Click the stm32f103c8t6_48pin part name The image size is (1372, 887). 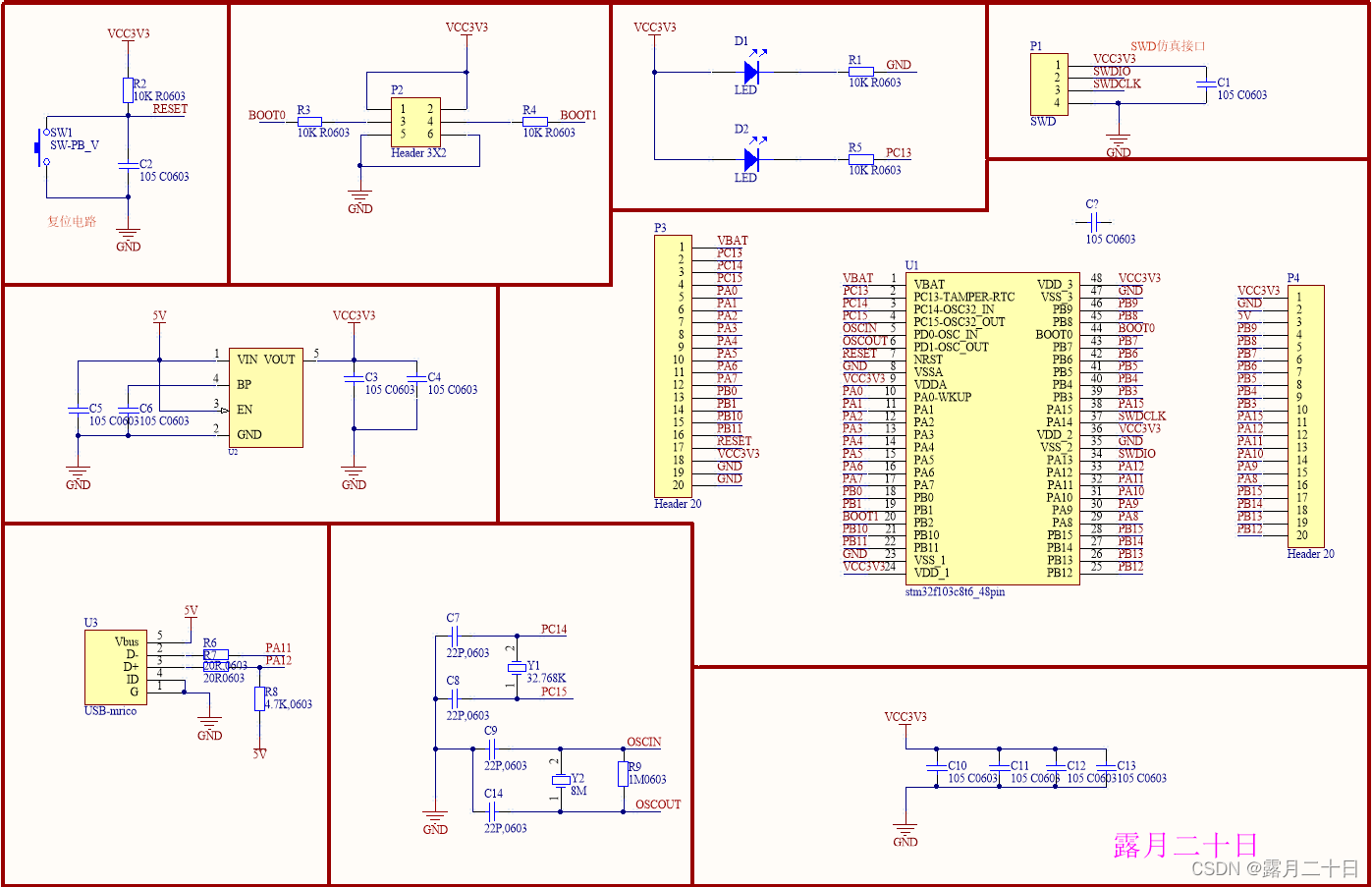955,592
